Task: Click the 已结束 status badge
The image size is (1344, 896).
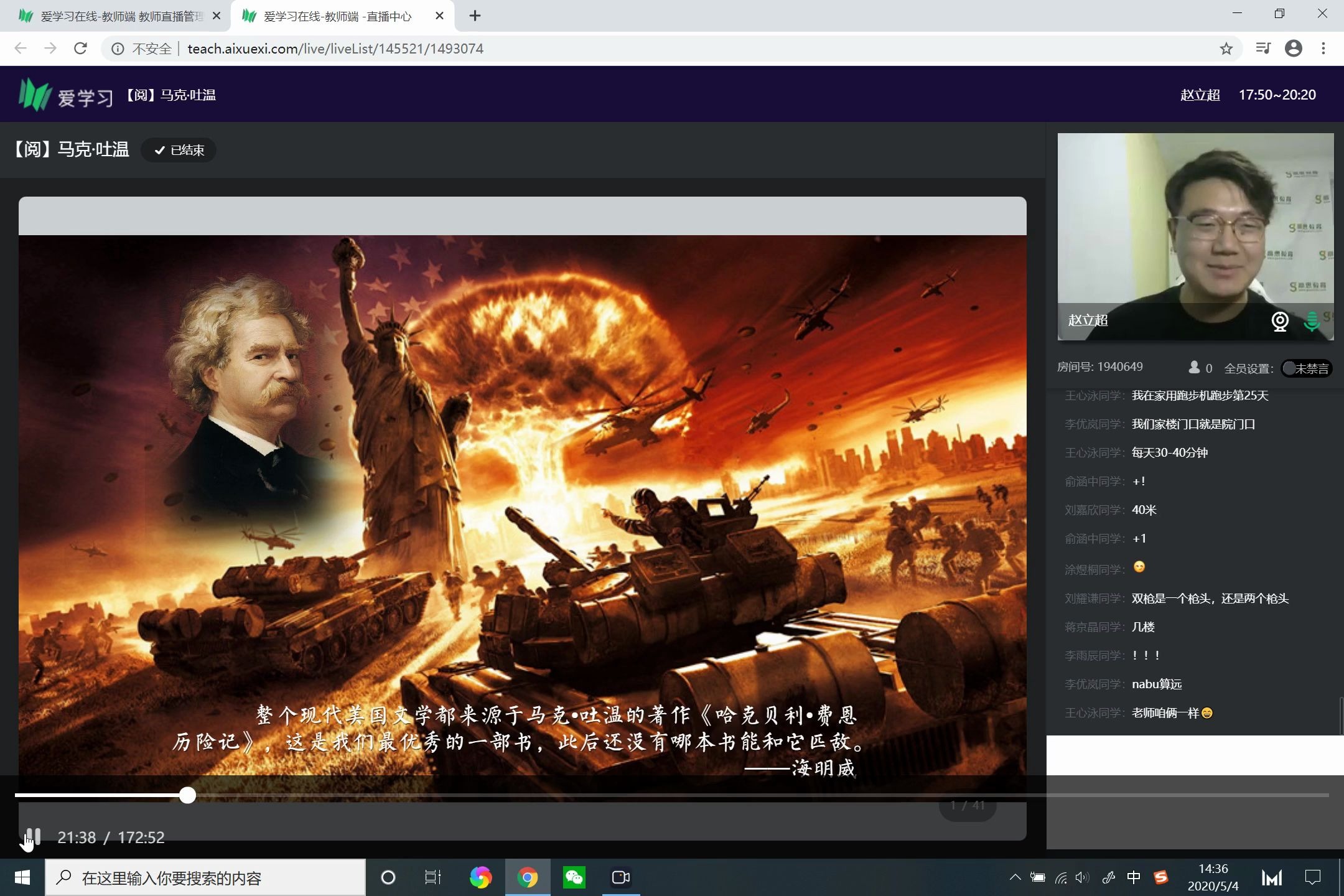Action: click(179, 150)
